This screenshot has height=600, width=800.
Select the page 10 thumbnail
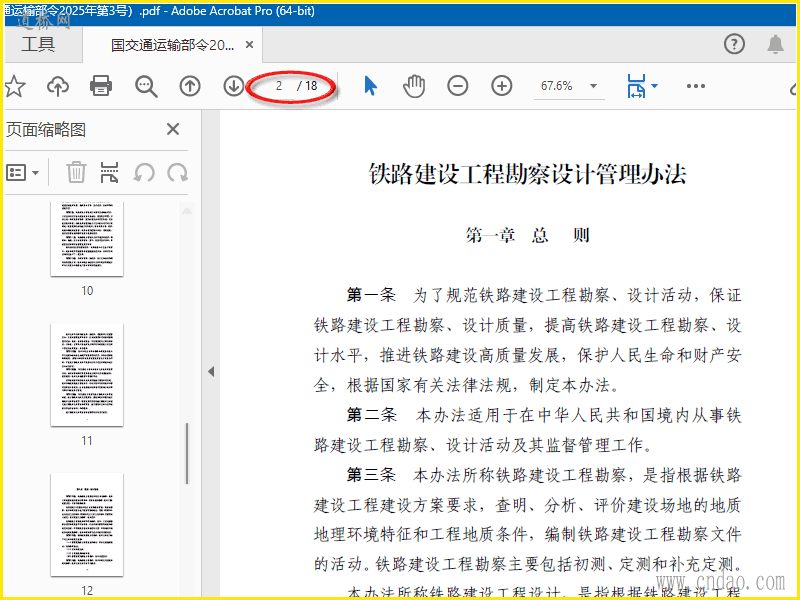click(87, 239)
